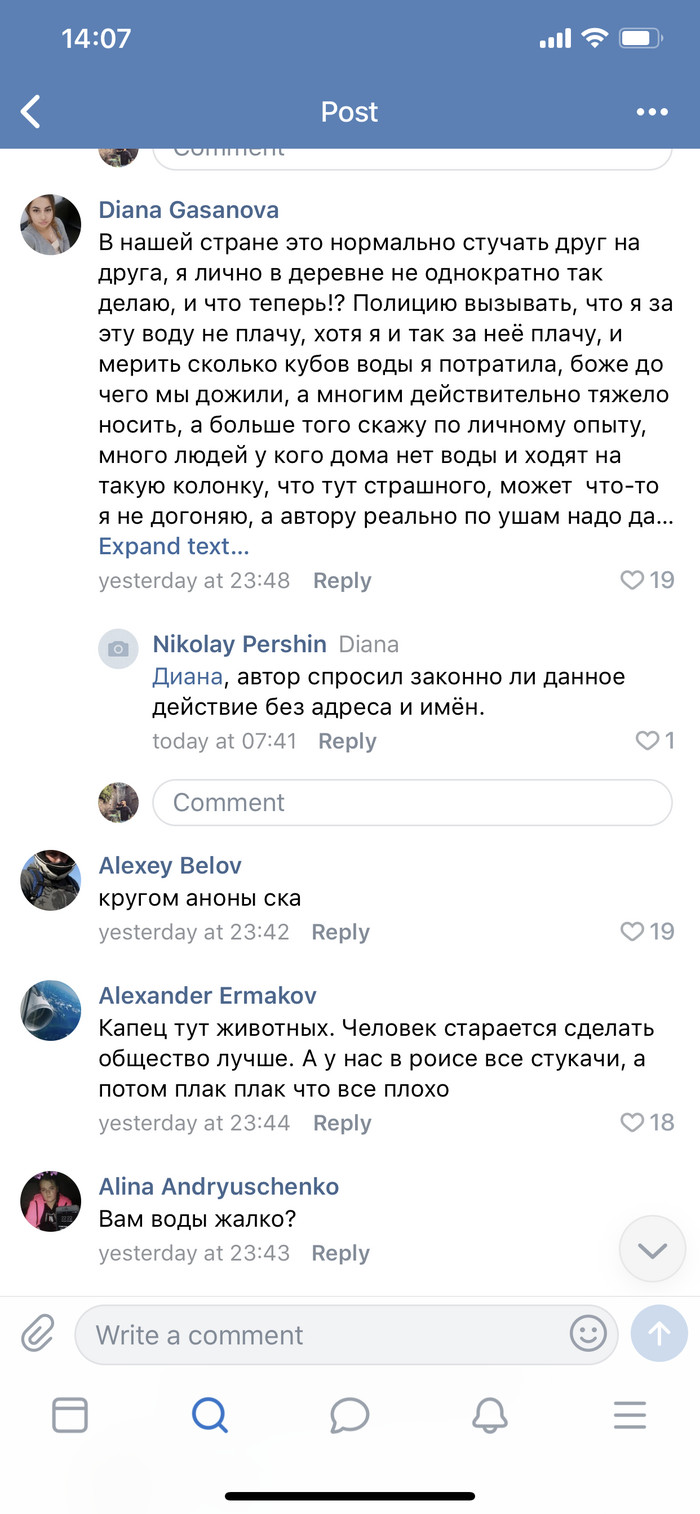Tap the back arrow in header

pos(32,112)
